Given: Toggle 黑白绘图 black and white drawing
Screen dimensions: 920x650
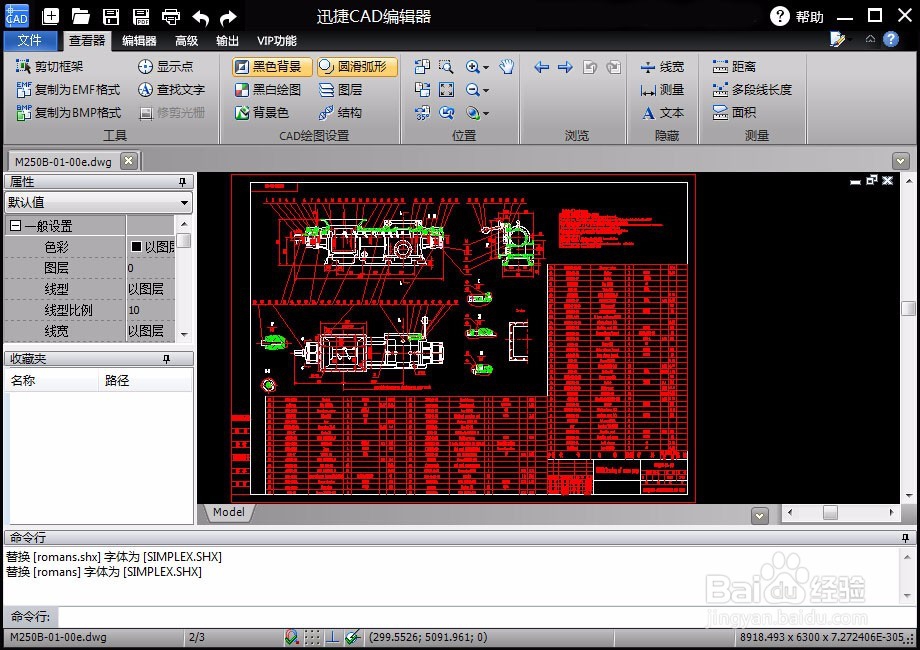Looking at the screenshot, I should (268, 89).
